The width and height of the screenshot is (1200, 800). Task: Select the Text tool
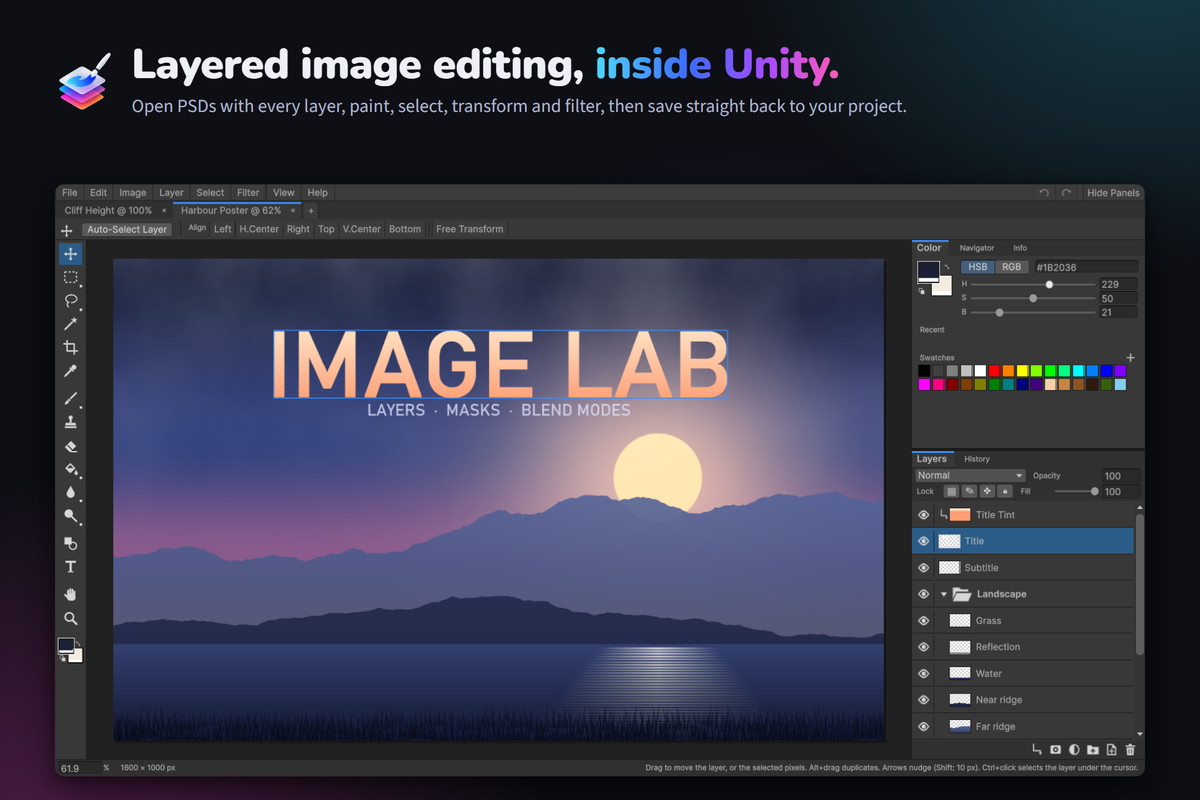pos(71,567)
